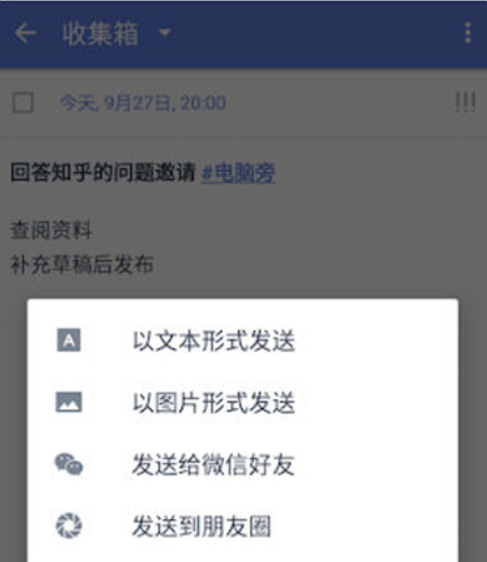The width and height of the screenshot is (487, 562).
Task: Tap the back arrow icon
Action: pyautogui.click(x=25, y=33)
